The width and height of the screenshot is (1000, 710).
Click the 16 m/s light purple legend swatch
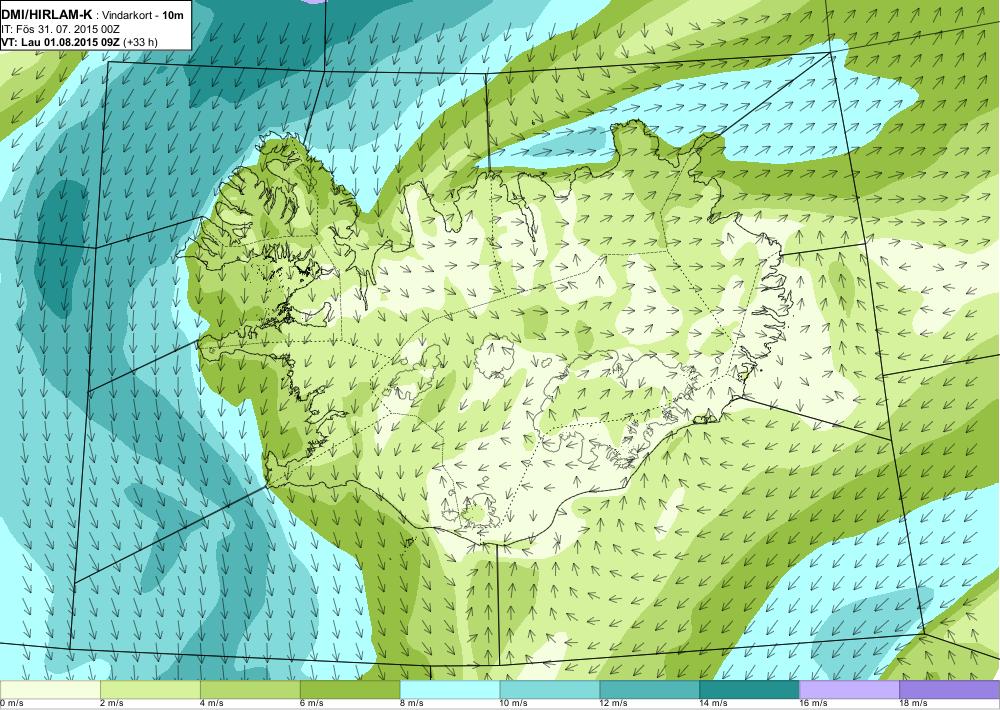pos(849,690)
